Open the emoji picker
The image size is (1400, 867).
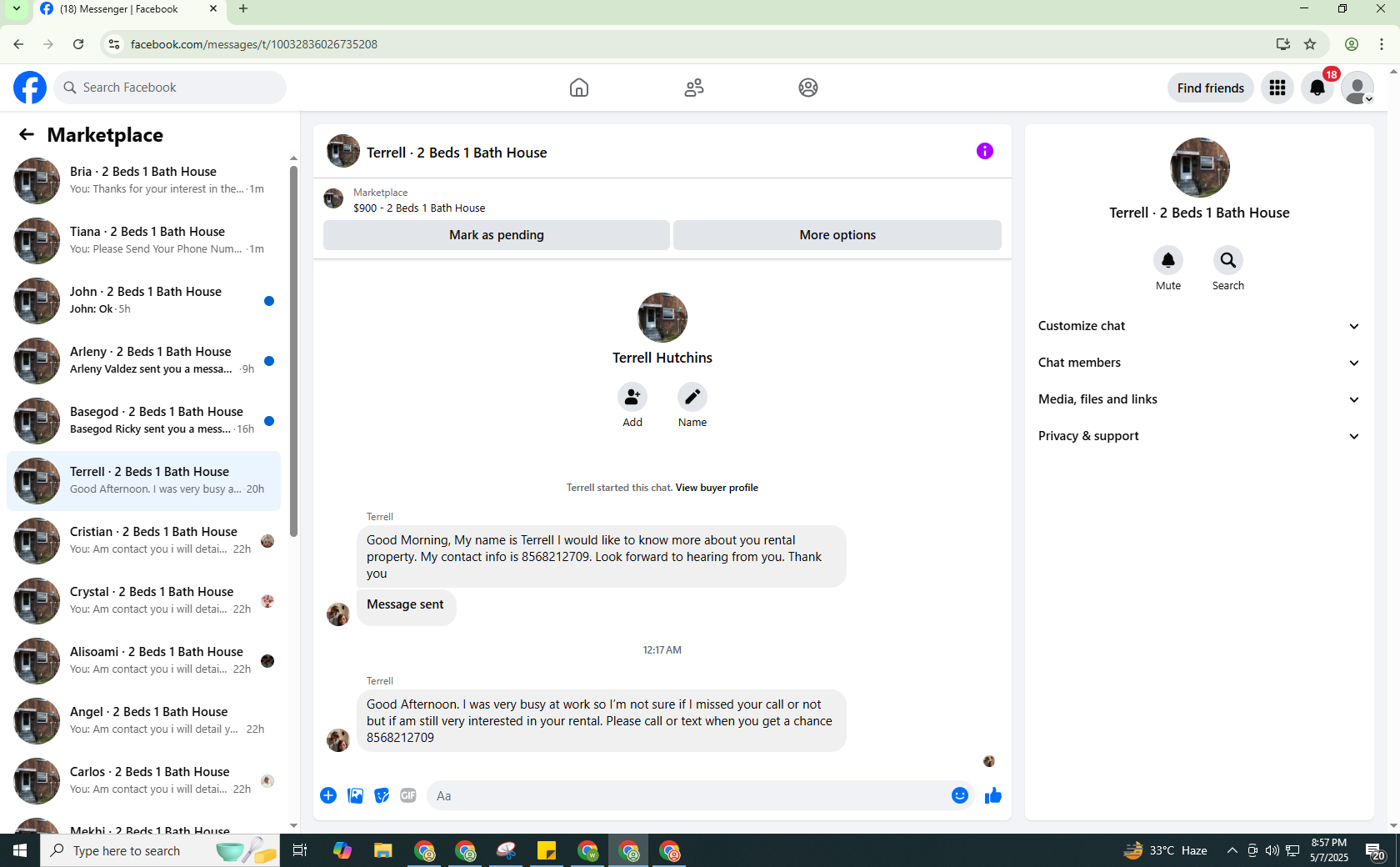(960, 795)
